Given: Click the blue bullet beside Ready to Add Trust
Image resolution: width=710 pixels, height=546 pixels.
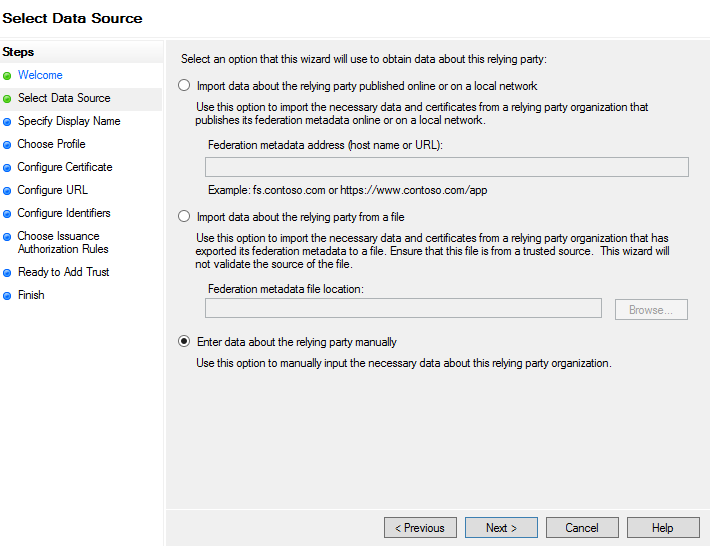Looking at the screenshot, I should pos(7,273).
